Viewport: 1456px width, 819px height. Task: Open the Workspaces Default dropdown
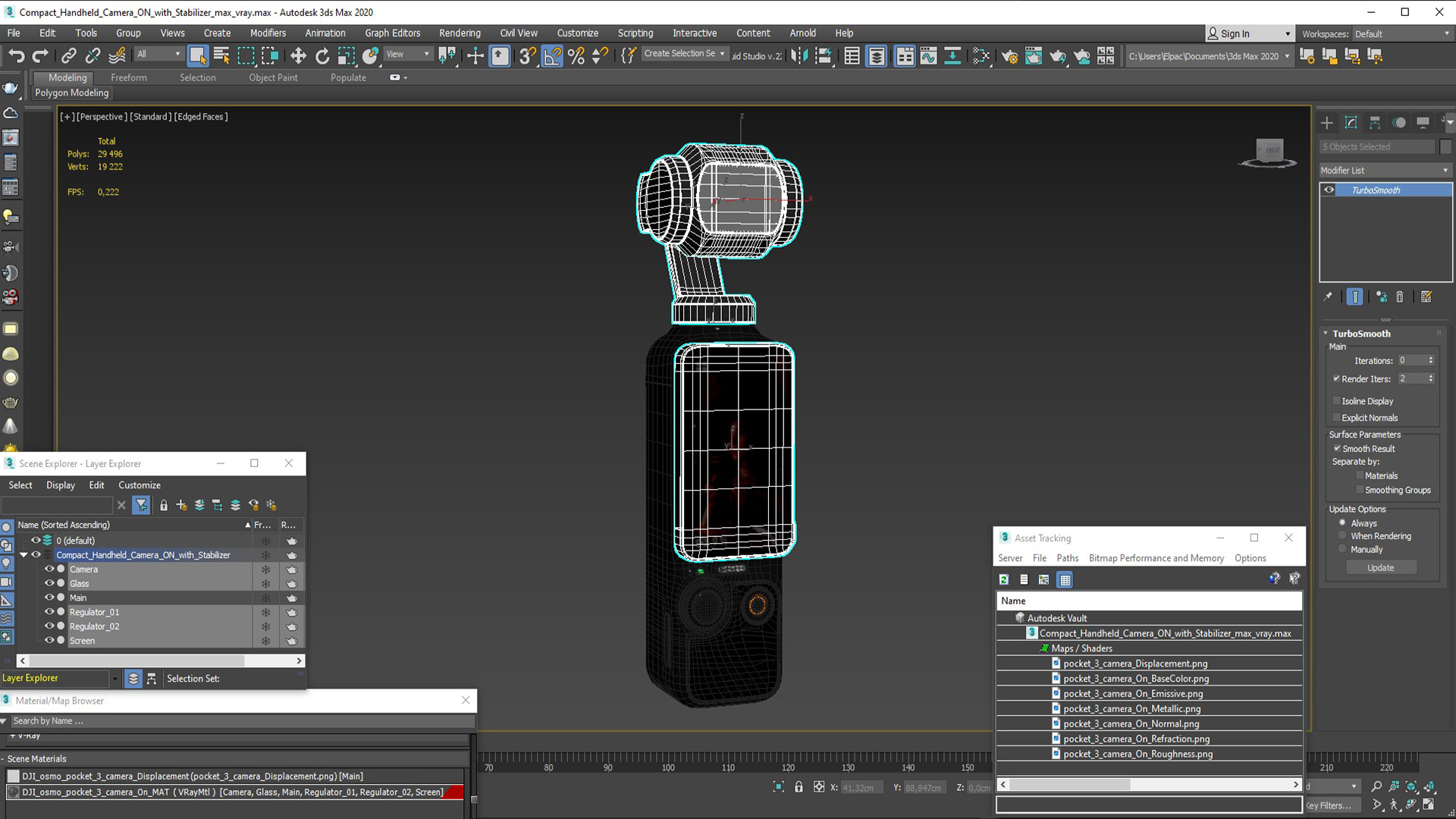click(x=1402, y=33)
